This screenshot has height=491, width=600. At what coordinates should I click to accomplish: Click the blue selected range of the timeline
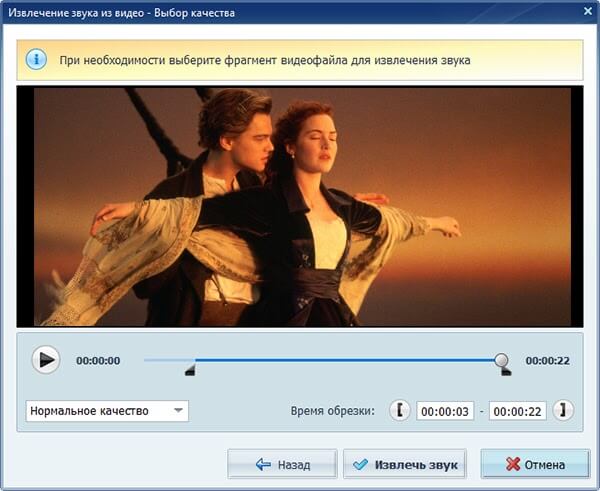(344, 360)
